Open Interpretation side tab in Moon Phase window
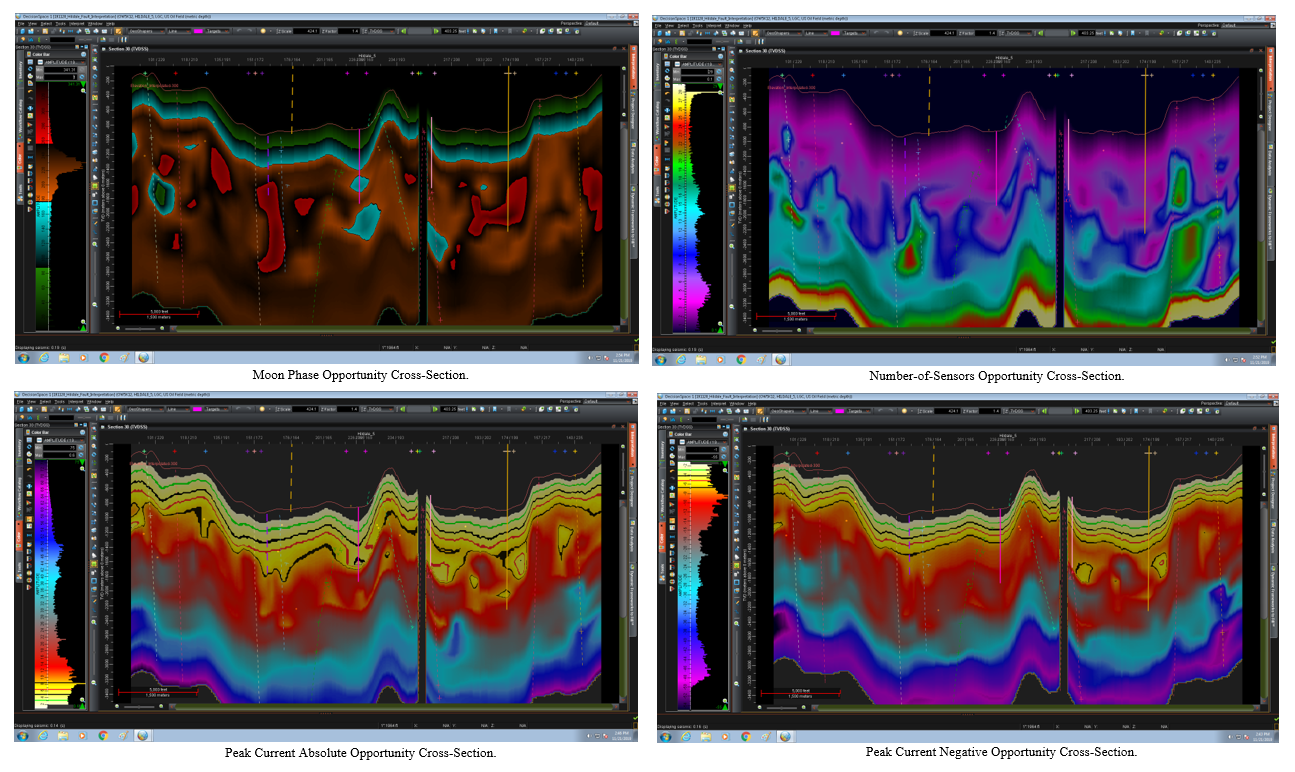 click(x=633, y=67)
